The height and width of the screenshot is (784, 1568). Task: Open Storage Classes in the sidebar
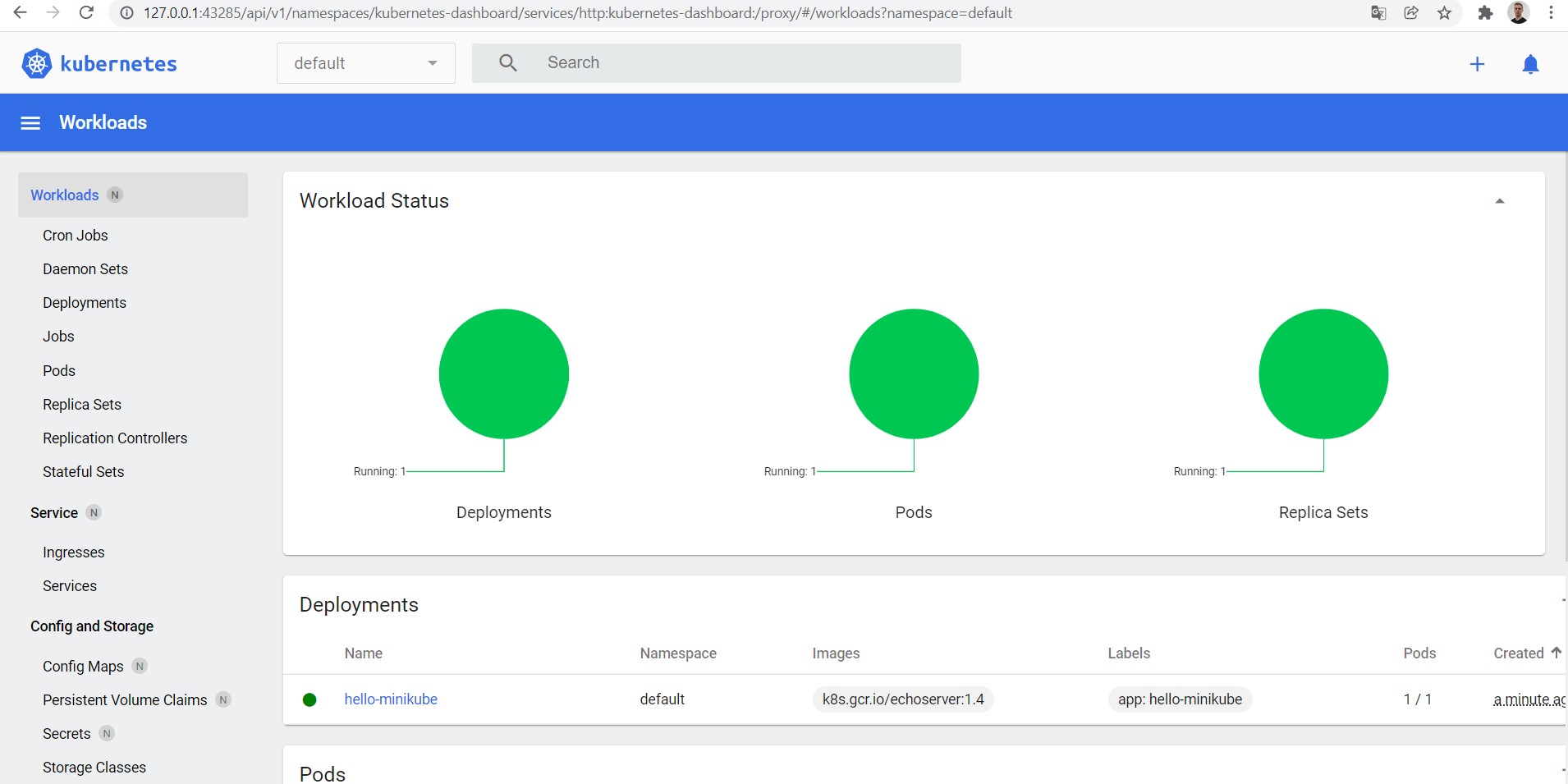pyautogui.click(x=94, y=768)
